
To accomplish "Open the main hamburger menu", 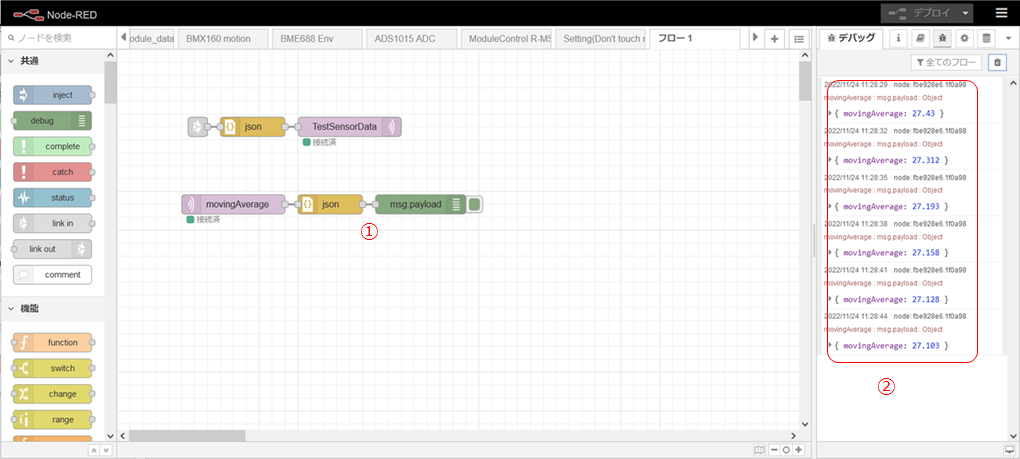I will pyautogui.click(x=1001, y=13).
